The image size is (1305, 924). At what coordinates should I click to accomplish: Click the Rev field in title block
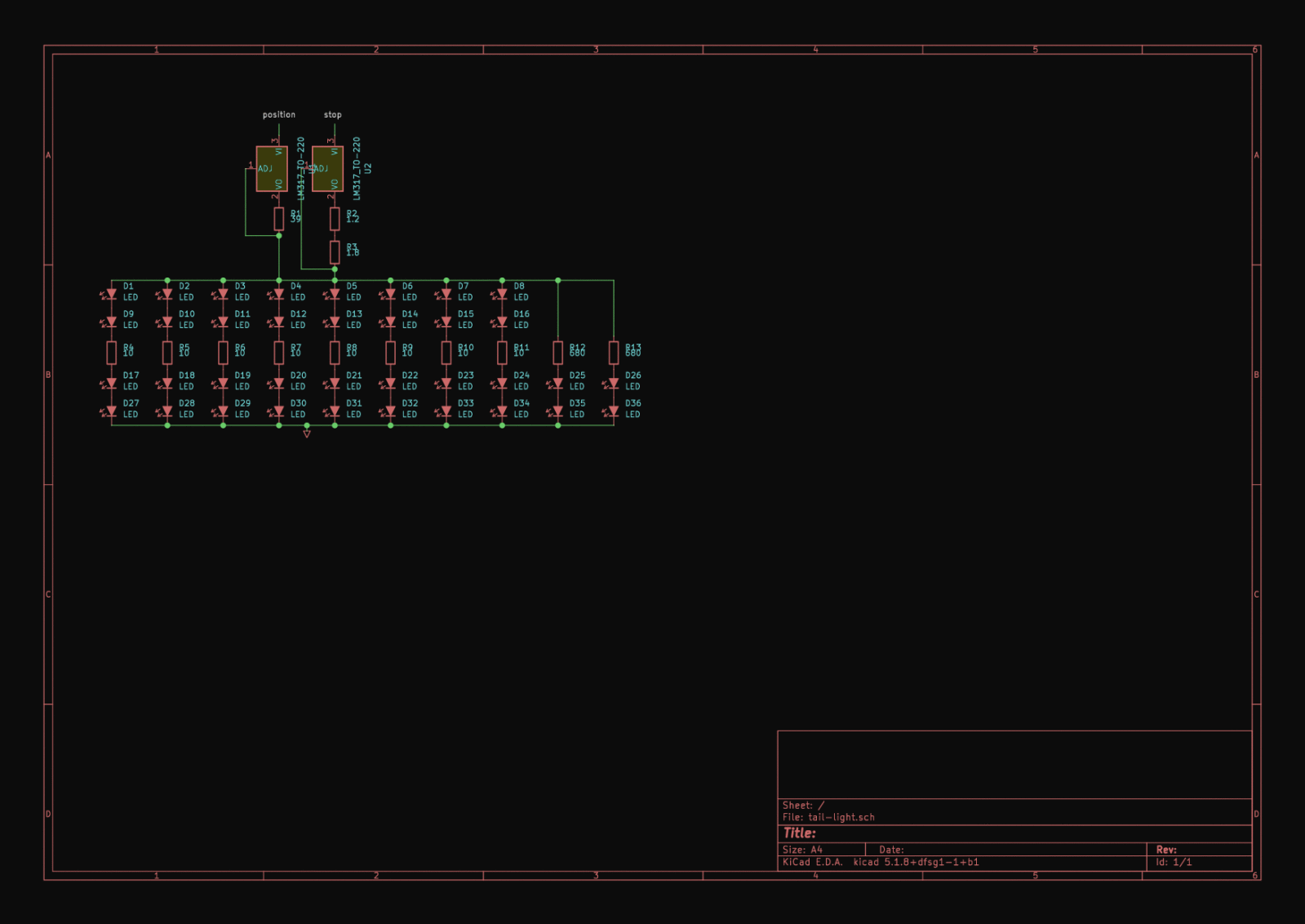pos(1166,850)
